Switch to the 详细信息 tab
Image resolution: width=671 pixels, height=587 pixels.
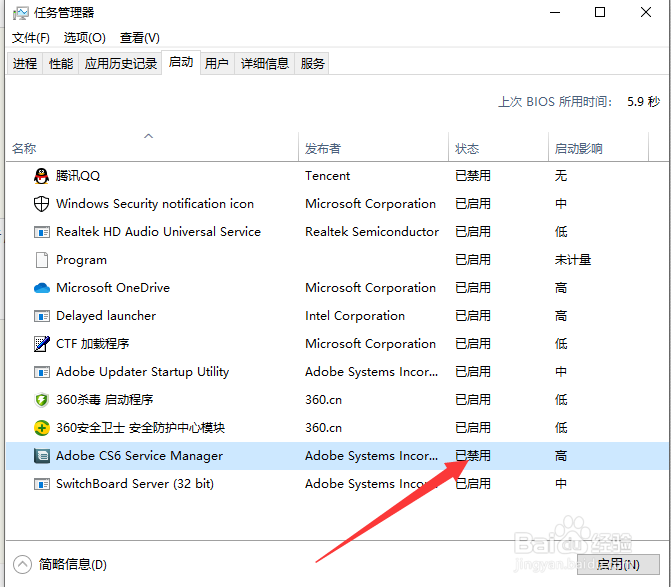tap(264, 63)
